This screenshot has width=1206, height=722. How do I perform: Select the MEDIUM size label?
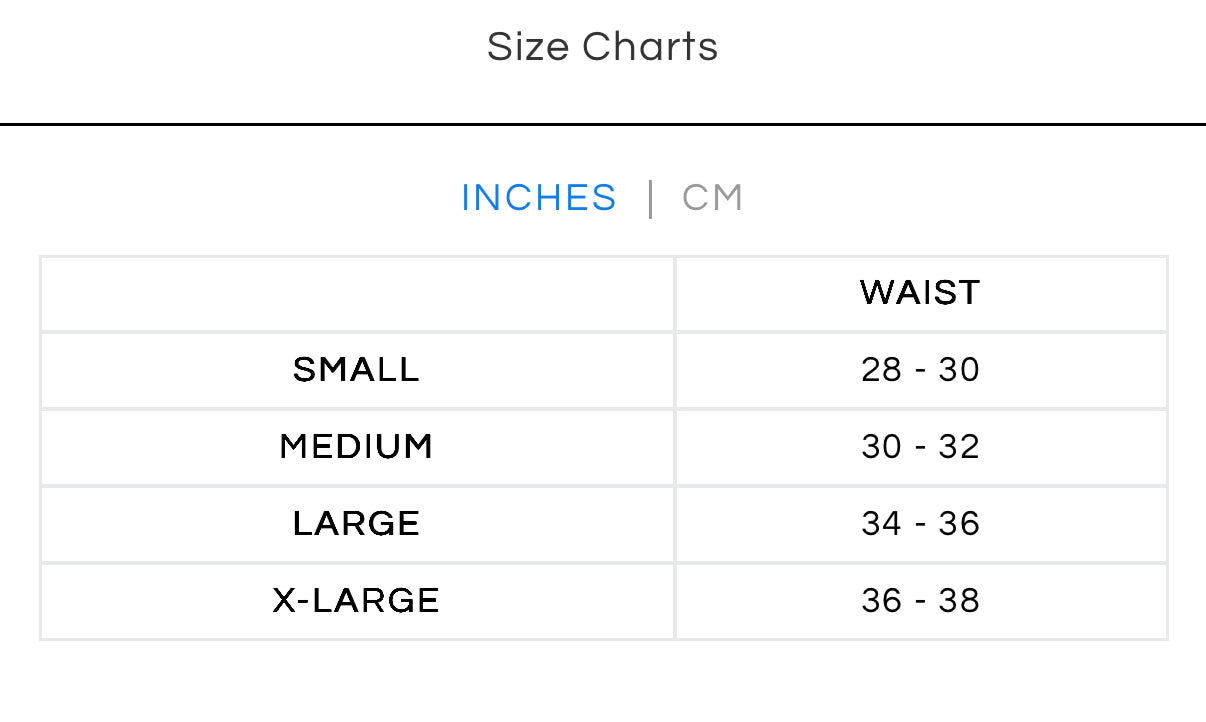(x=356, y=447)
